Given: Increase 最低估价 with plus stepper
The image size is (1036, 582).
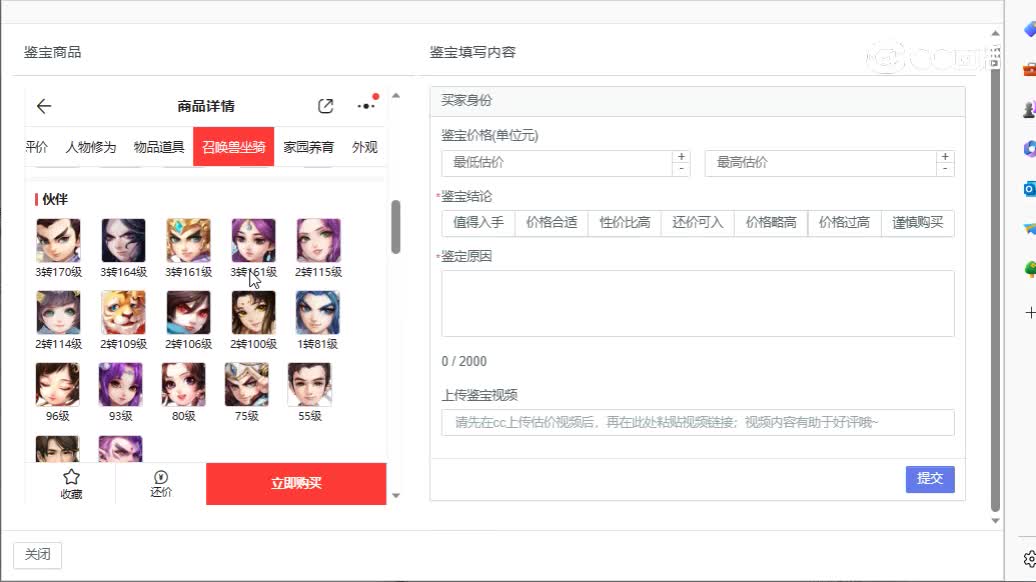Looking at the screenshot, I should point(681,157).
